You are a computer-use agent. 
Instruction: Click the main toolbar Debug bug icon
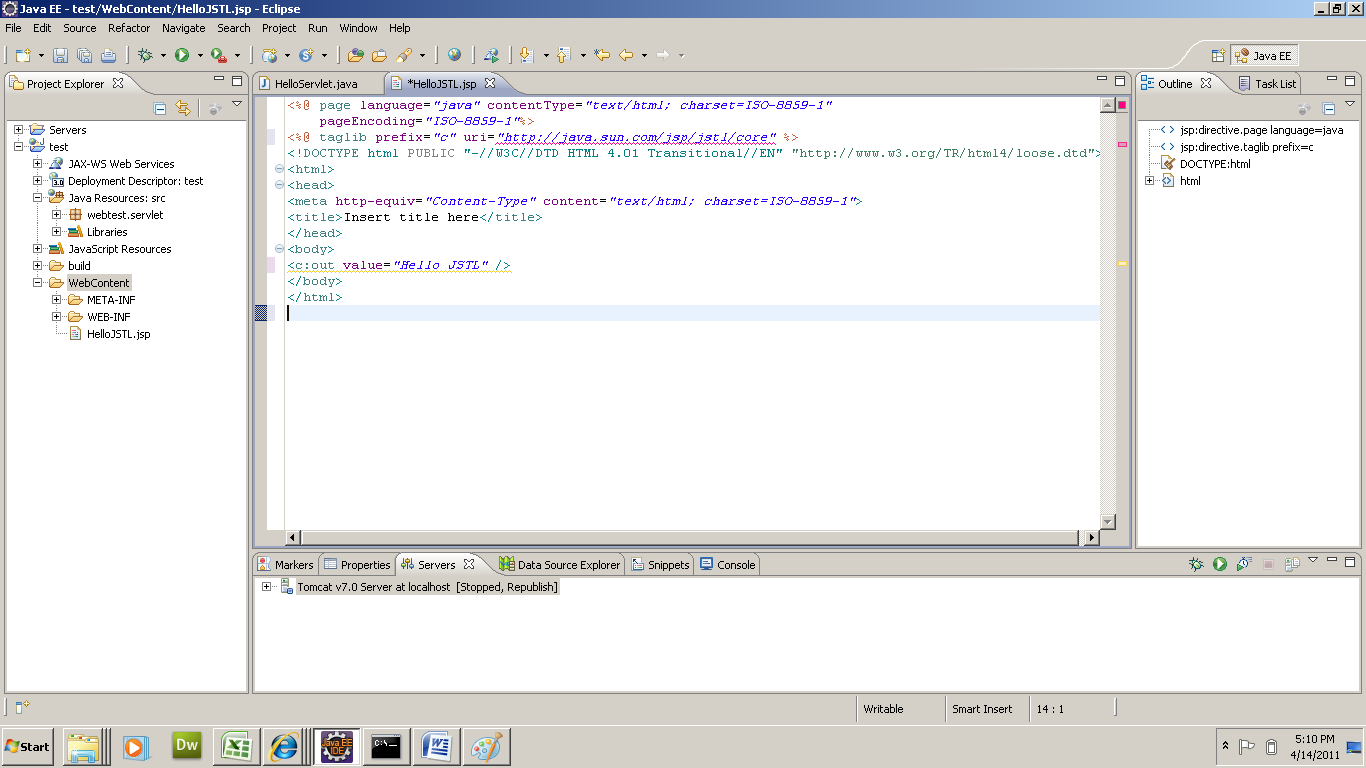point(145,56)
